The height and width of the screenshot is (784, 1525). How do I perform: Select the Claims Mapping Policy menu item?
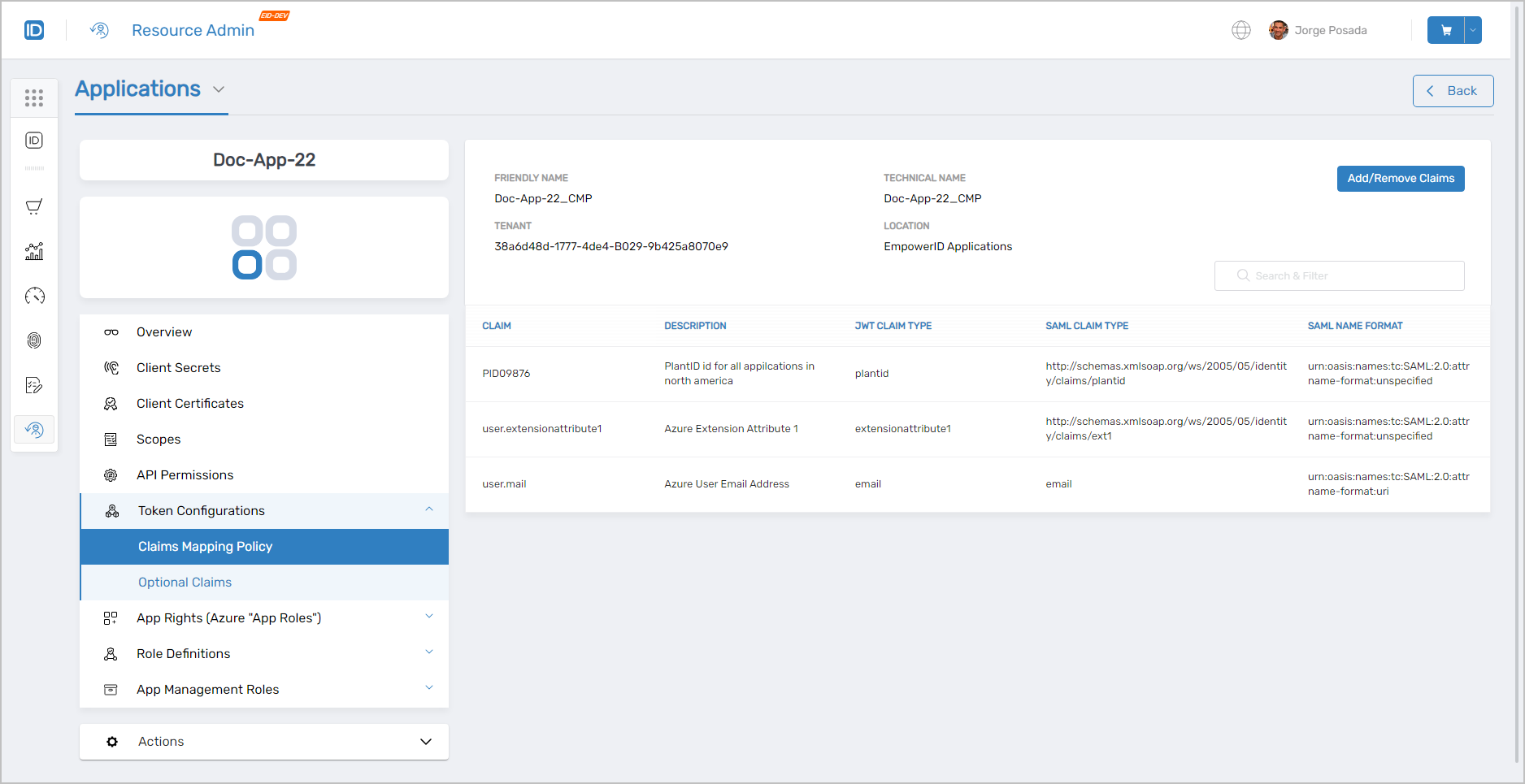point(206,546)
